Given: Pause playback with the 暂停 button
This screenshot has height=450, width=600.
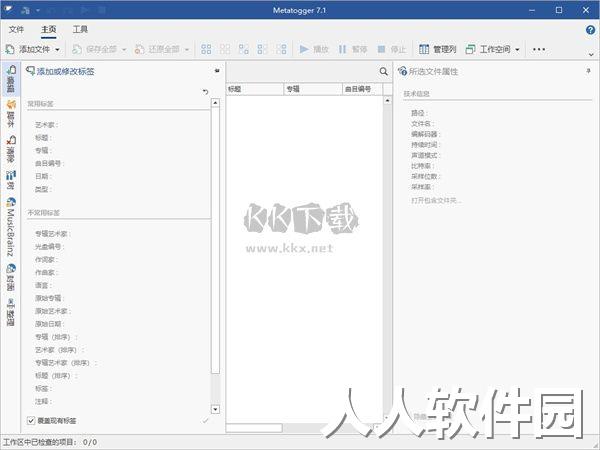Looking at the screenshot, I should pyautogui.click(x=353, y=49).
